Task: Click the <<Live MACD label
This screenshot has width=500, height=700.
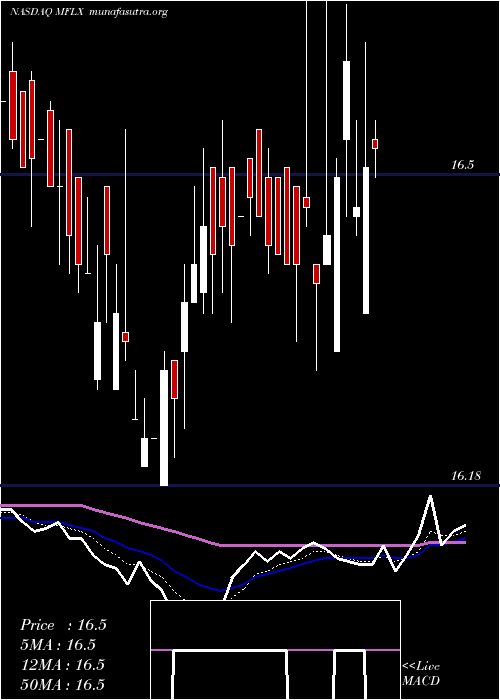Action: click(x=421, y=673)
